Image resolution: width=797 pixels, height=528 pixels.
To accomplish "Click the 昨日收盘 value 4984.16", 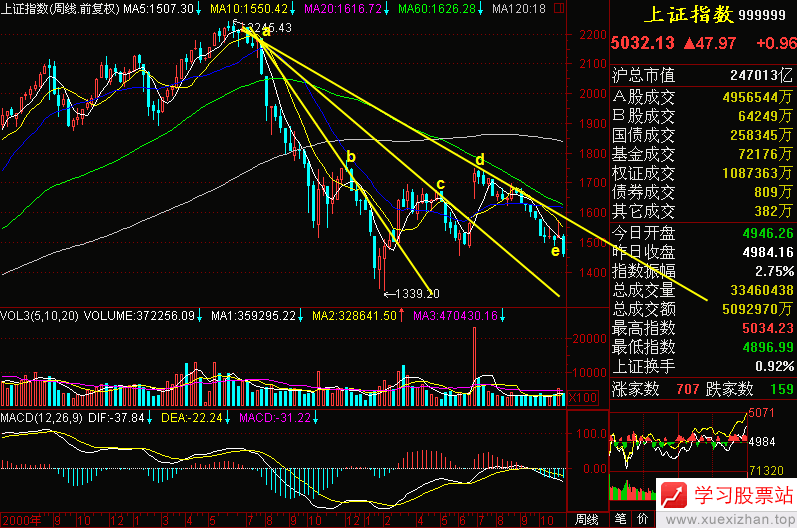I will click(x=768, y=252).
